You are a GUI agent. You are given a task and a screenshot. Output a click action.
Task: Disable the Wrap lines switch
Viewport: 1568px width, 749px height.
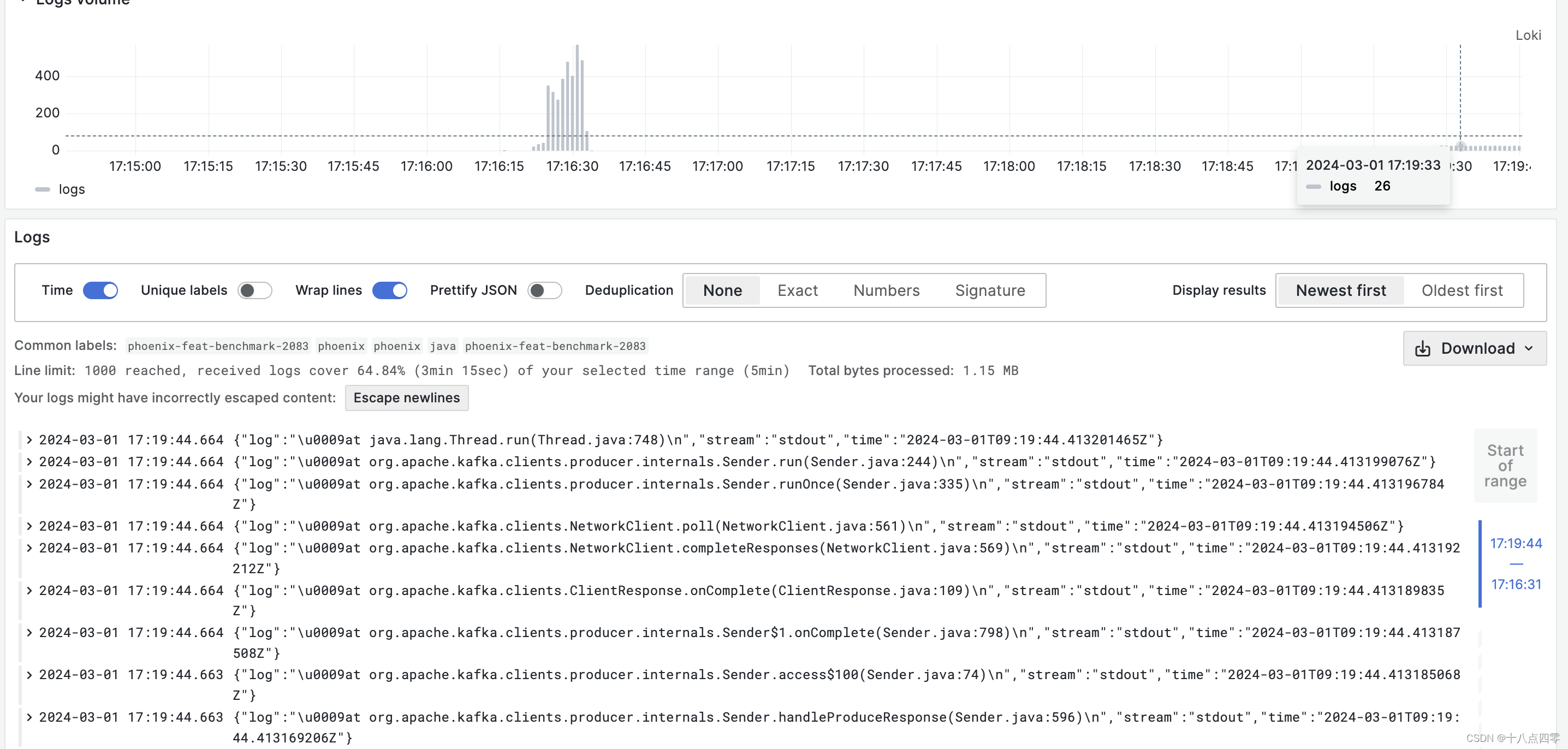pos(390,291)
